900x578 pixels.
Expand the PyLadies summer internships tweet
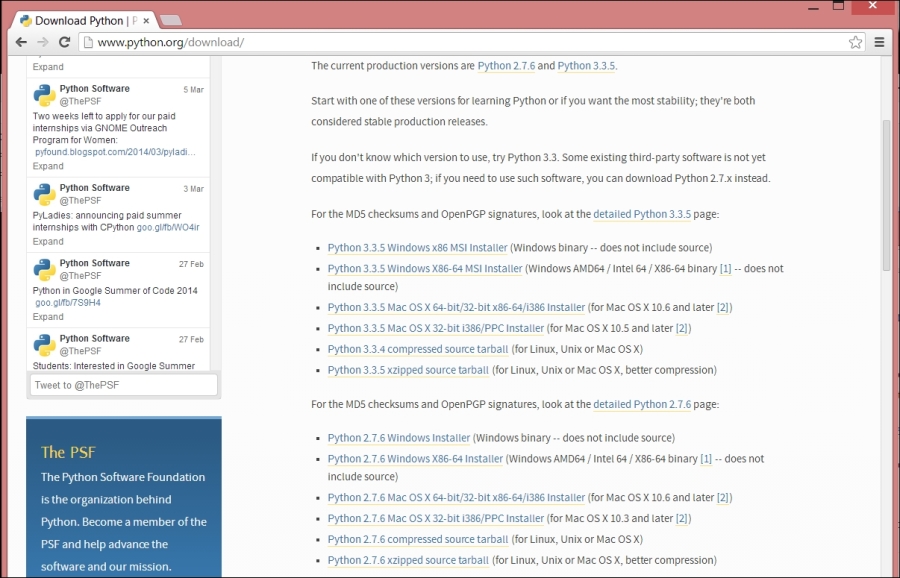coord(48,242)
